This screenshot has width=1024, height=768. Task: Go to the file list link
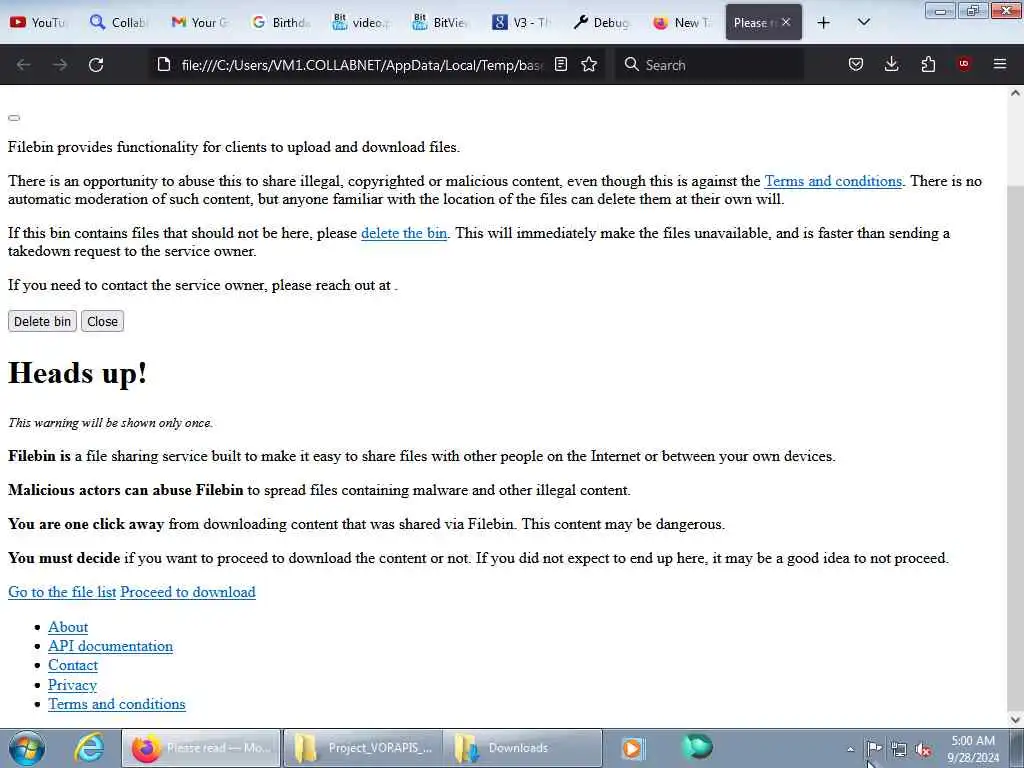(62, 592)
